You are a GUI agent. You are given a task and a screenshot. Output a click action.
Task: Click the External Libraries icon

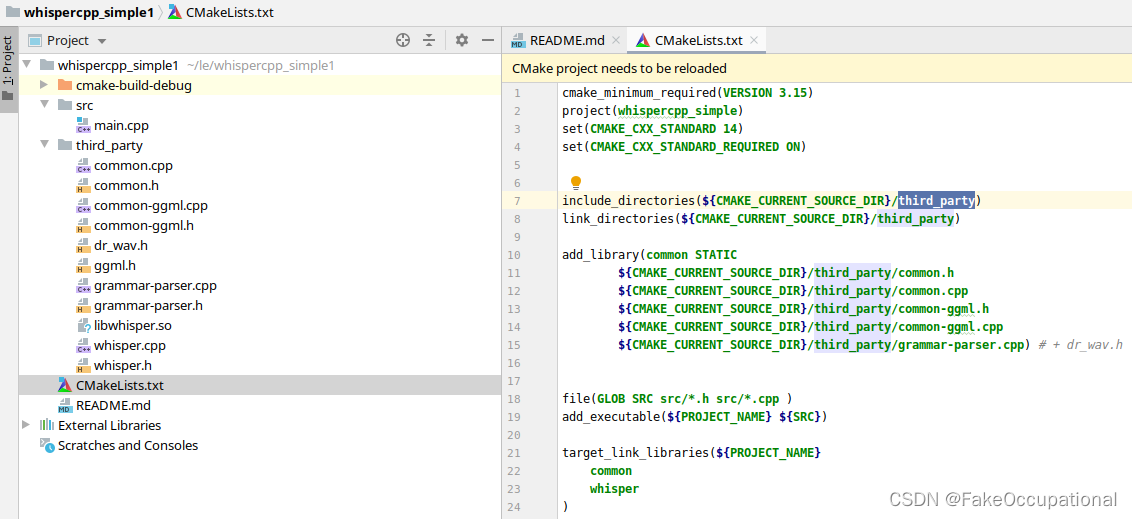(x=47, y=425)
